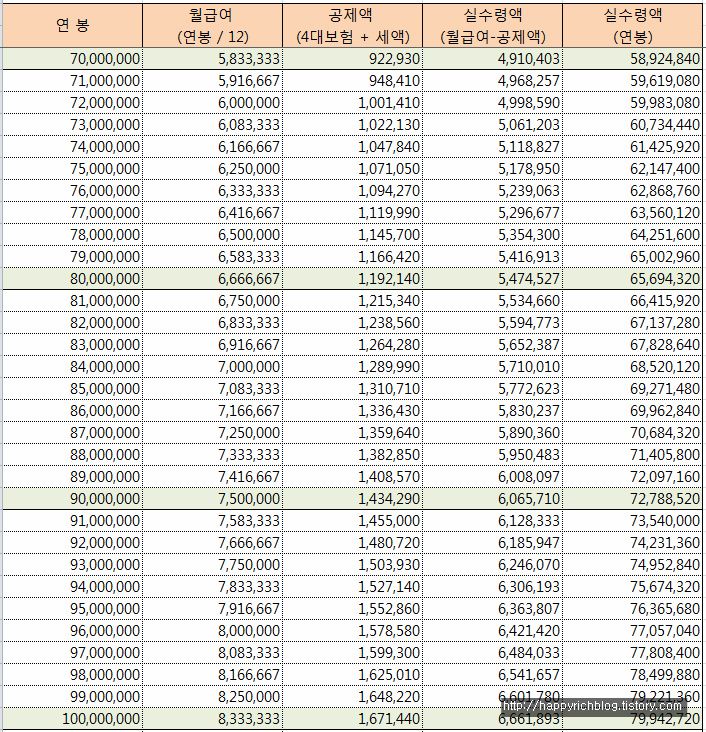Select the cell with 7,916,667
Viewport: 706px width, 732px height.
click(212, 608)
